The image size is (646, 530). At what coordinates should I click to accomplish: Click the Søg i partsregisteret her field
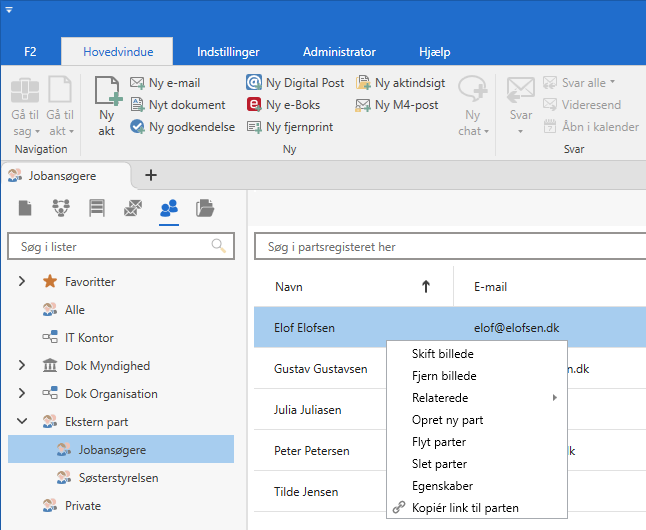[x=450, y=246]
